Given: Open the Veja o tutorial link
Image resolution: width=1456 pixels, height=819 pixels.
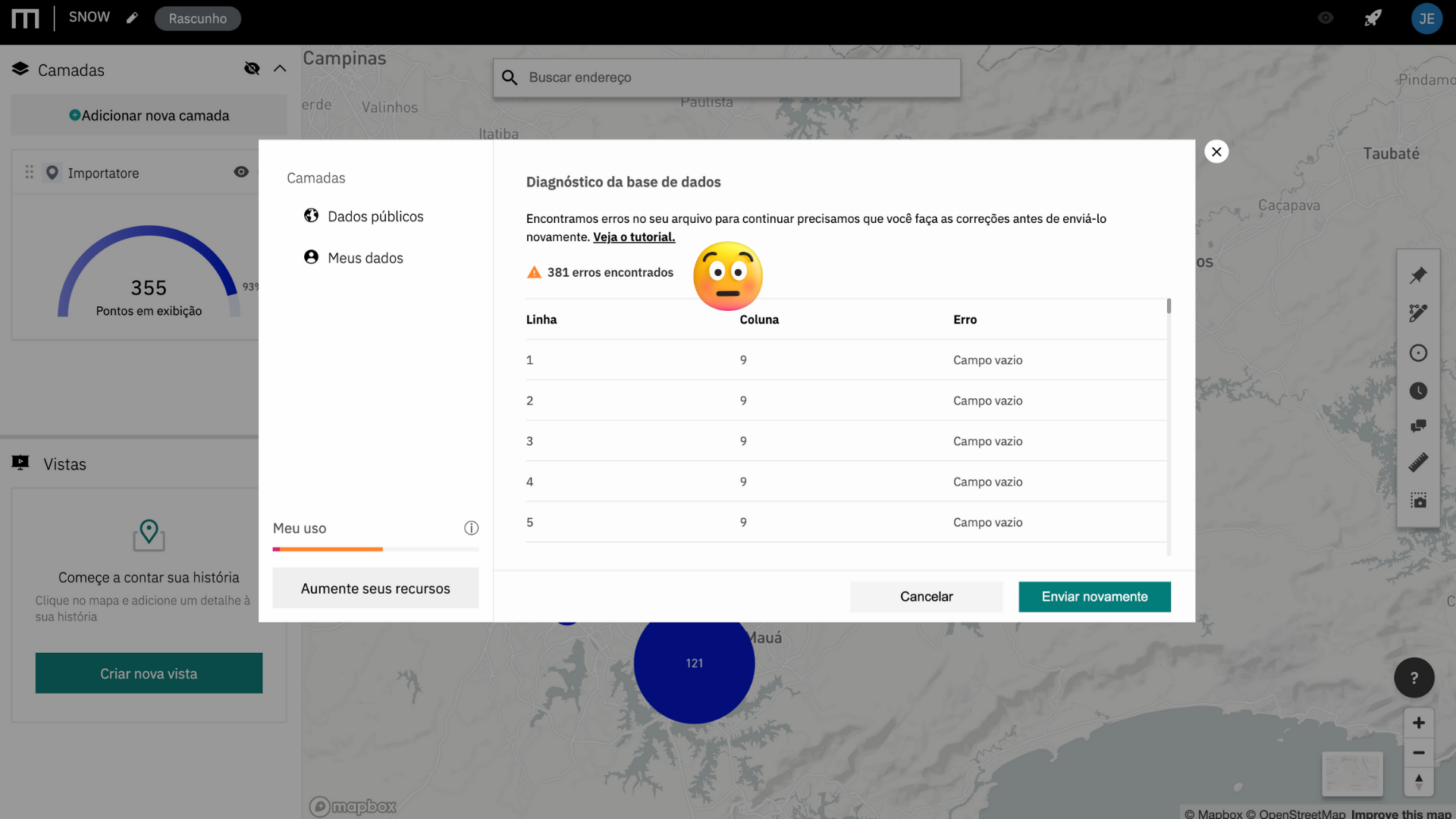Looking at the screenshot, I should tap(634, 237).
